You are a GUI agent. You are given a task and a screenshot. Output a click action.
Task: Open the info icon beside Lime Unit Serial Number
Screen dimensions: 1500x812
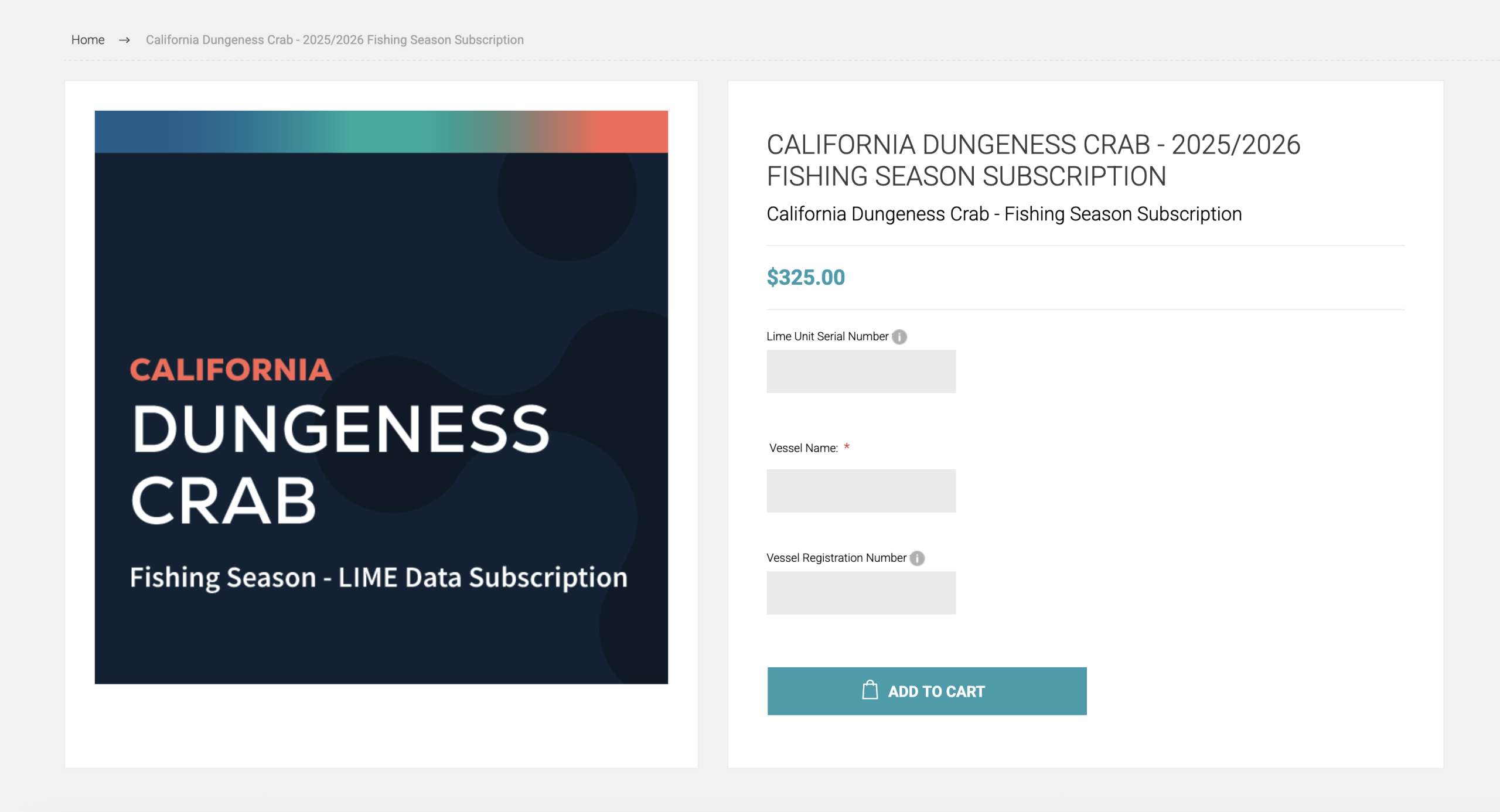[x=899, y=337]
